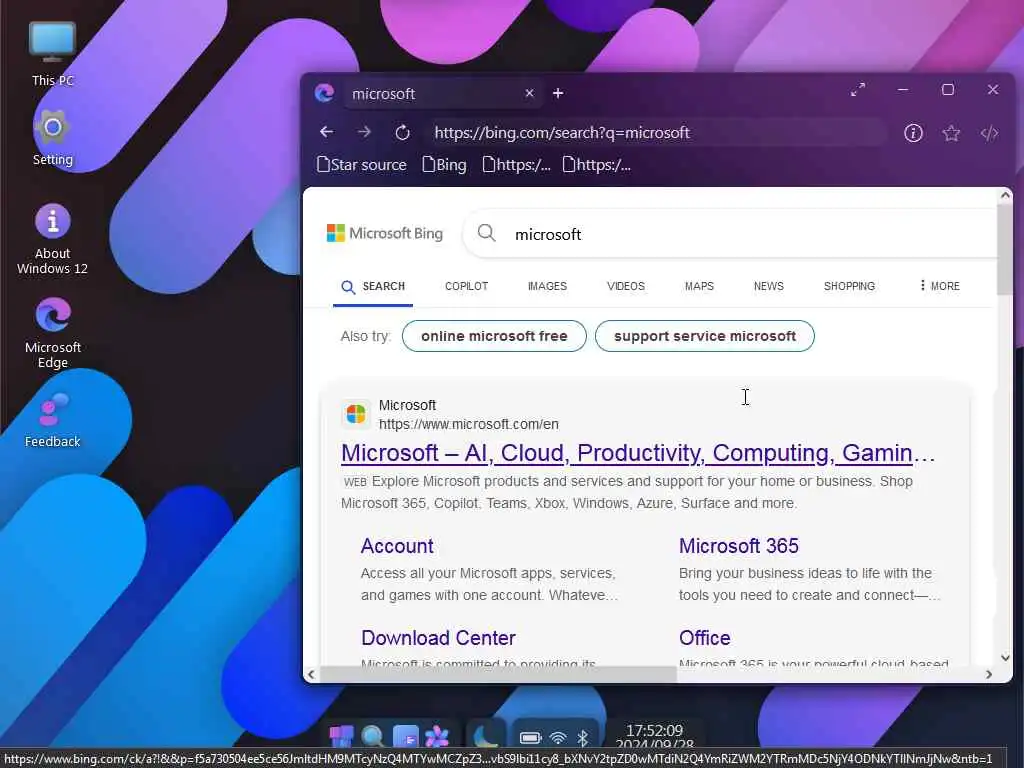Close the microsoft tab
1024x768 pixels.
tap(530, 93)
